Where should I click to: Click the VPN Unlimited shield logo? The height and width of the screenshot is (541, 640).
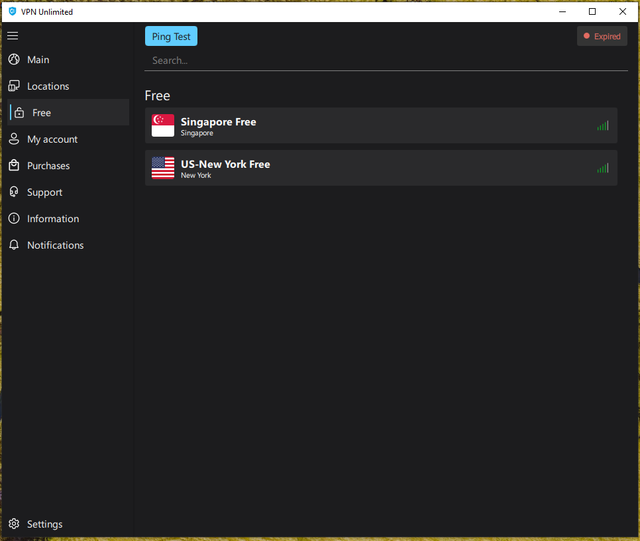(12, 11)
